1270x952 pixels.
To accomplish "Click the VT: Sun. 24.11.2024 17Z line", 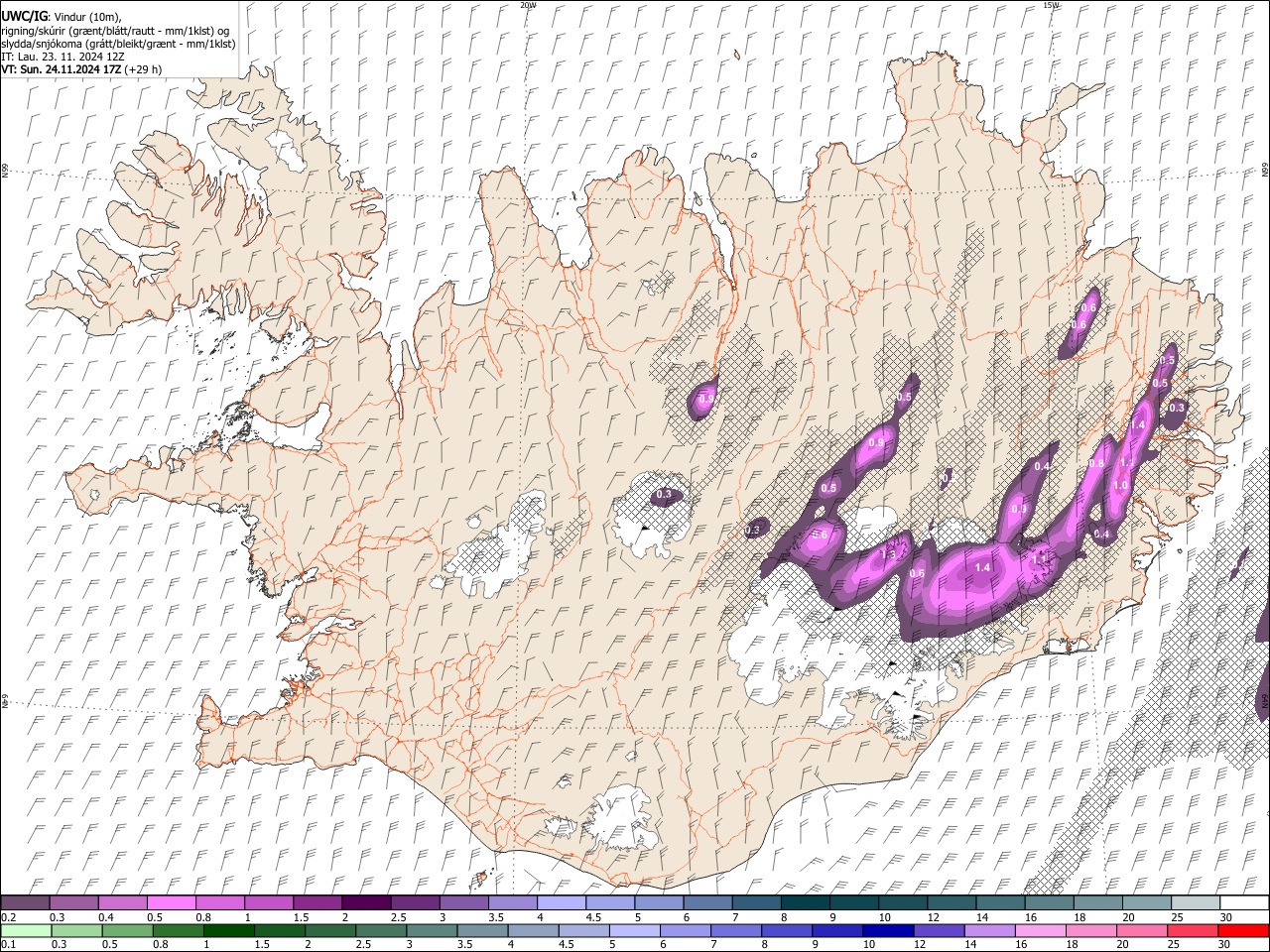I will tap(81, 69).
